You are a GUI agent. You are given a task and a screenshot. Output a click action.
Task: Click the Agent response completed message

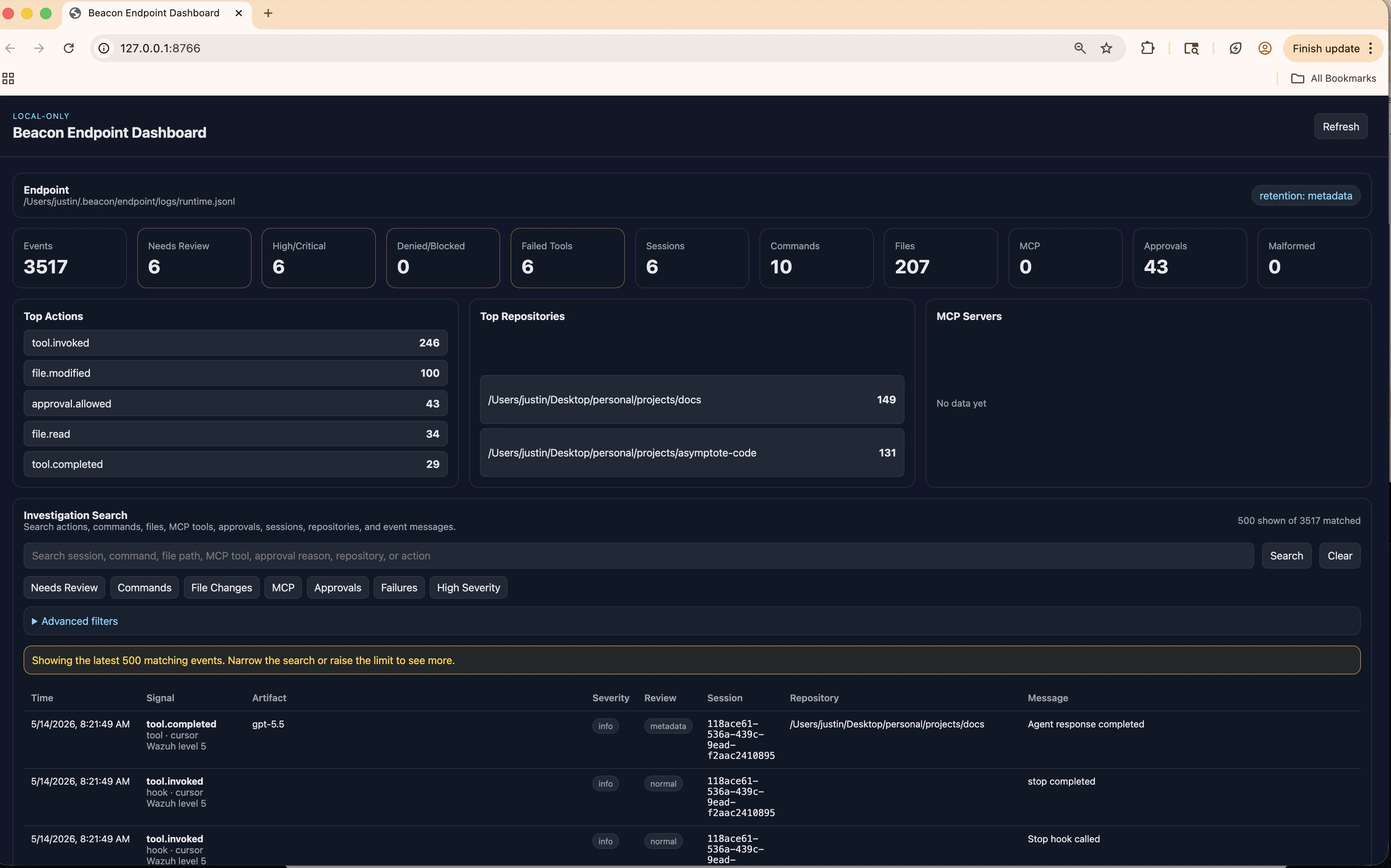1086,725
